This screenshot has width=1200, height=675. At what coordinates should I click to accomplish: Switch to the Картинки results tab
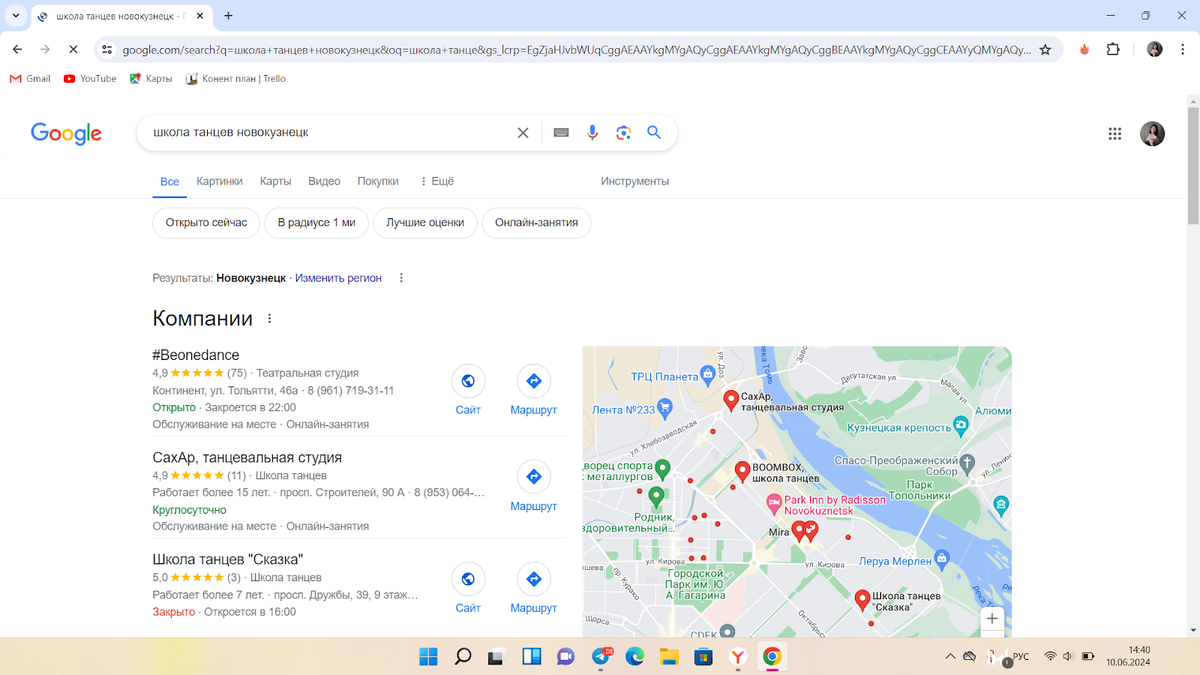pyautogui.click(x=220, y=181)
